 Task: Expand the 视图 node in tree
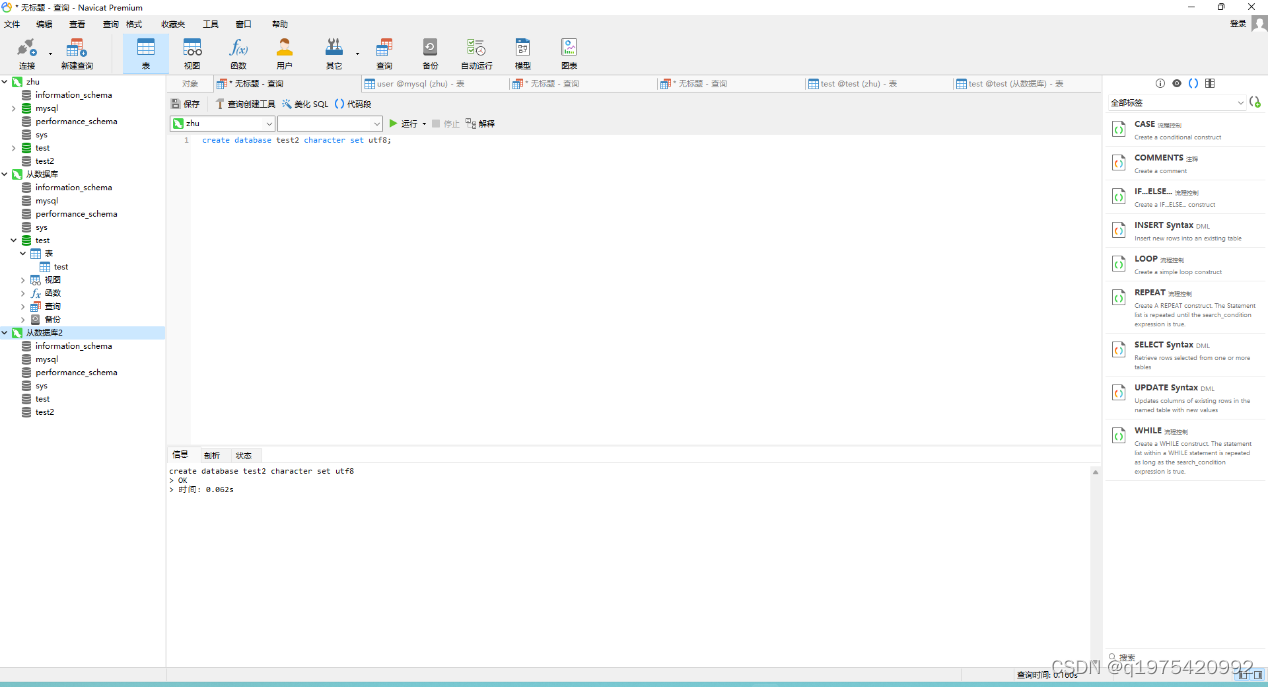[23, 280]
